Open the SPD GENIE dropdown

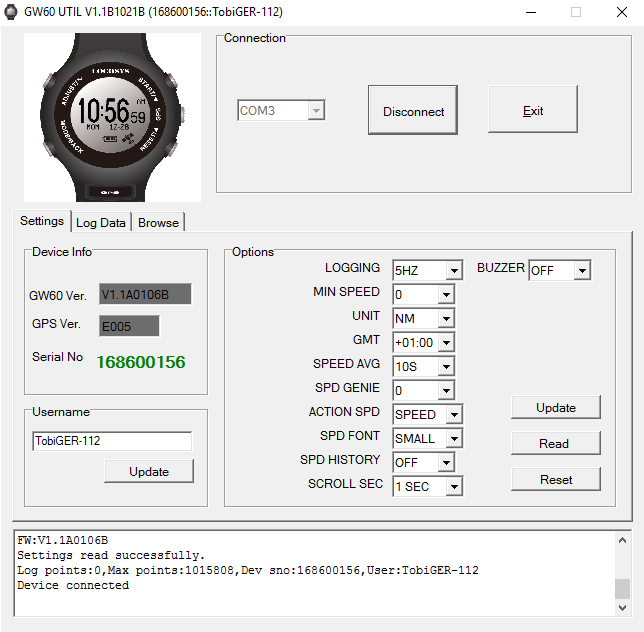click(x=446, y=390)
